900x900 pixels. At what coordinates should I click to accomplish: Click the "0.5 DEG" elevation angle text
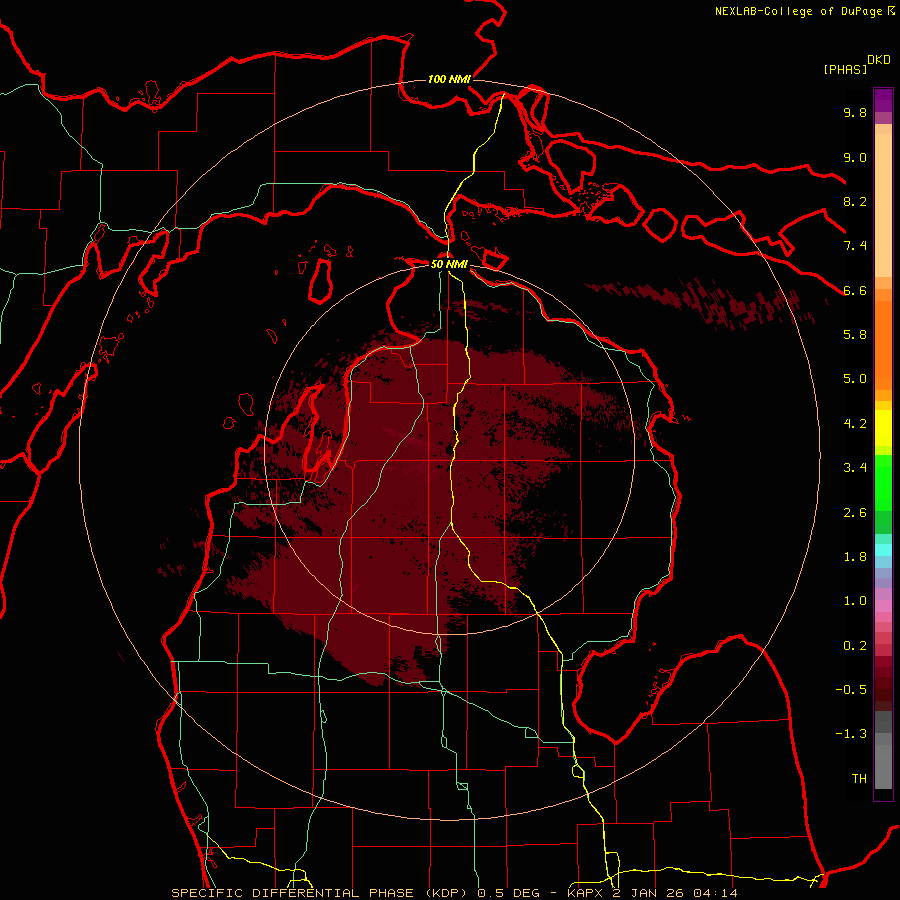click(507, 893)
